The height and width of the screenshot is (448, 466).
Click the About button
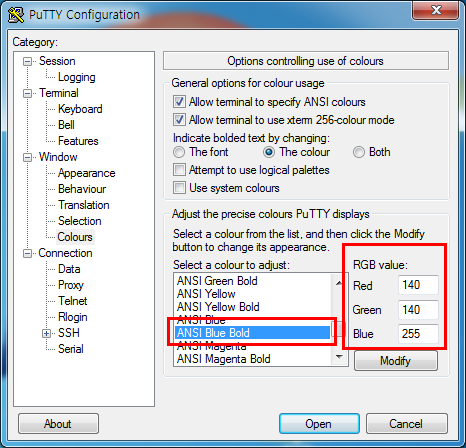58,424
